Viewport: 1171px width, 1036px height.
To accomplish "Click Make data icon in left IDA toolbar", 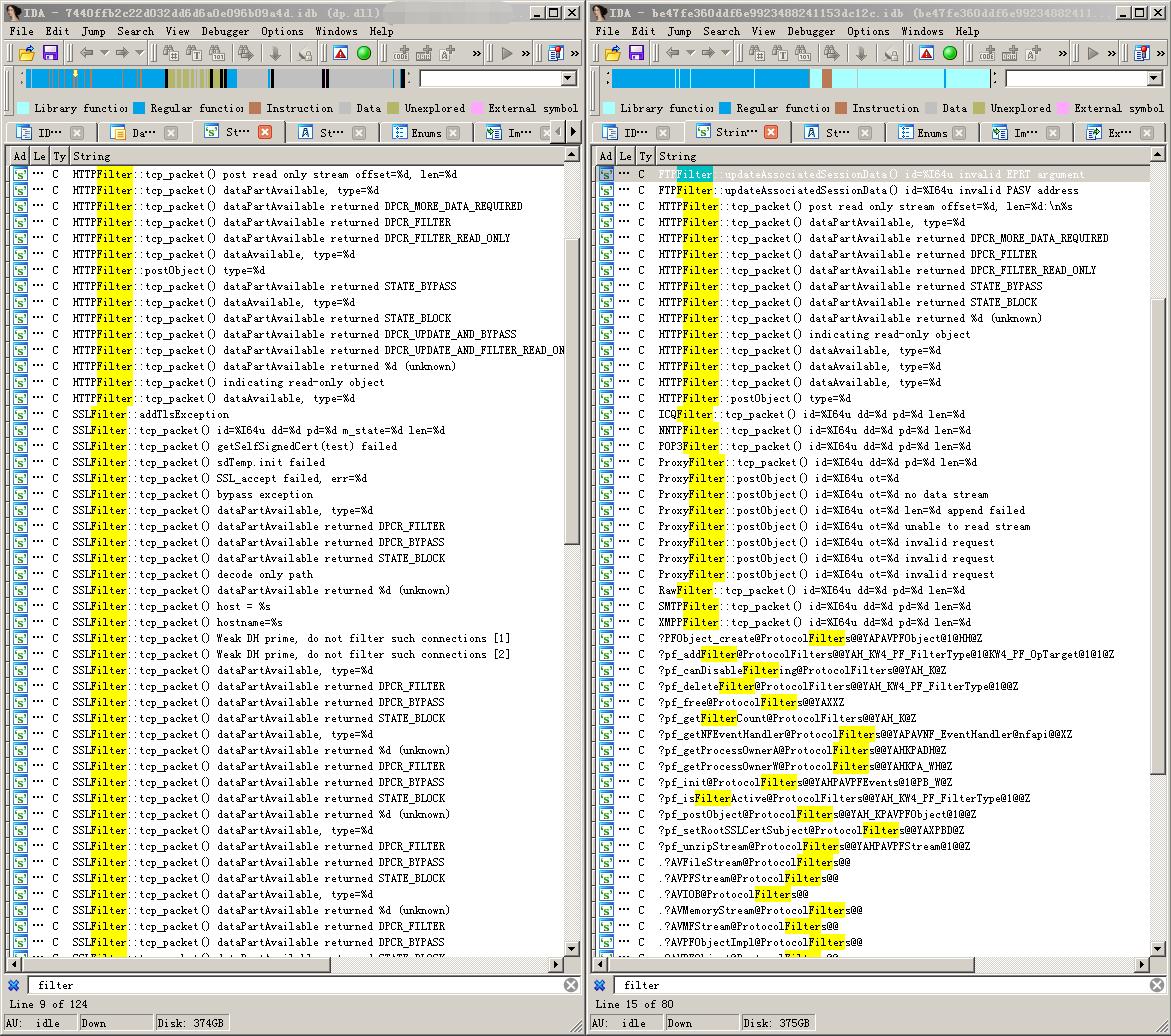I will (424, 53).
